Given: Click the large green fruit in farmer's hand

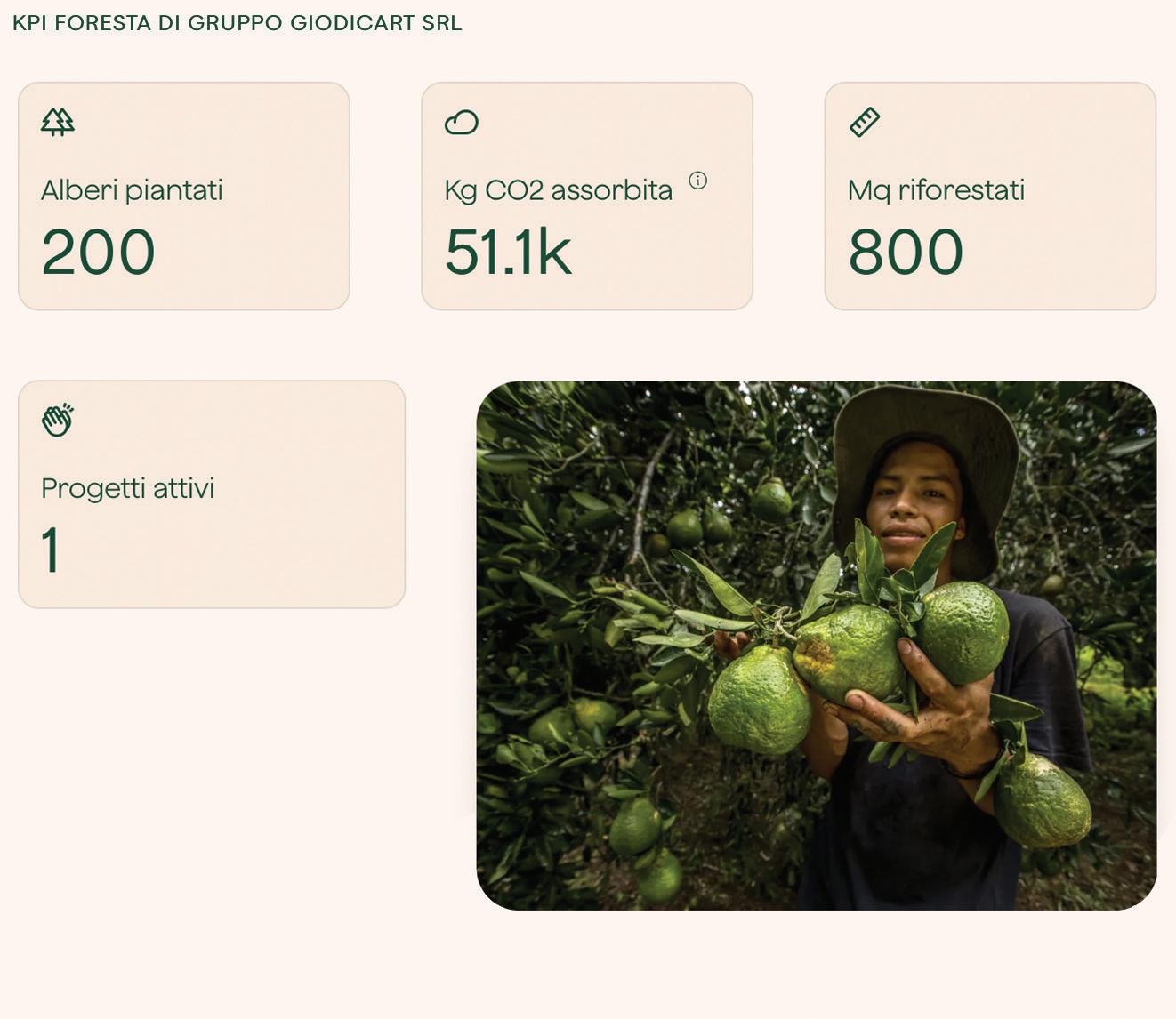Looking at the screenshot, I should (x=848, y=652).
